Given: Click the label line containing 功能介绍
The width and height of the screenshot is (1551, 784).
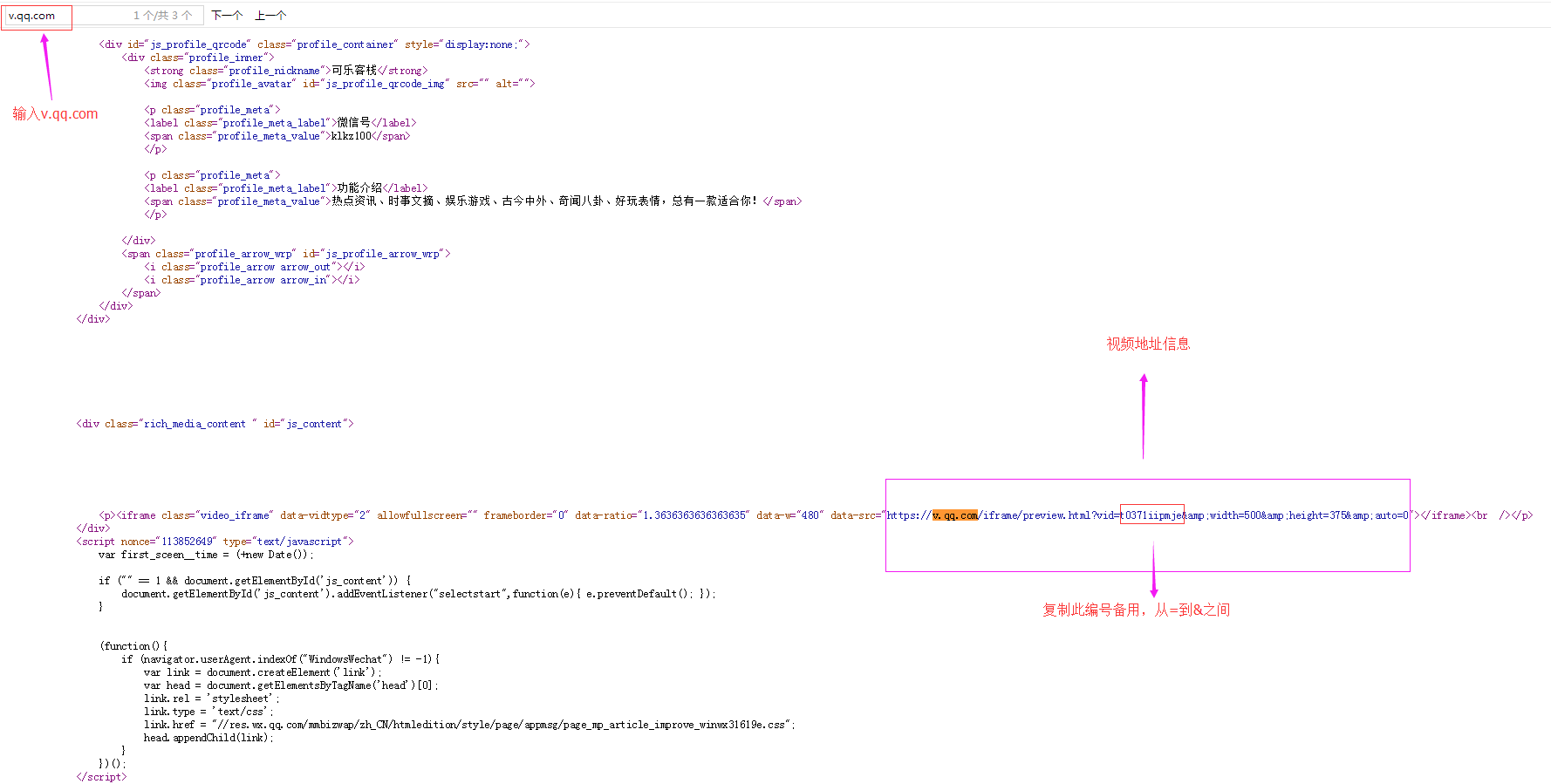Looking at the screenshot, I should 286,188.
